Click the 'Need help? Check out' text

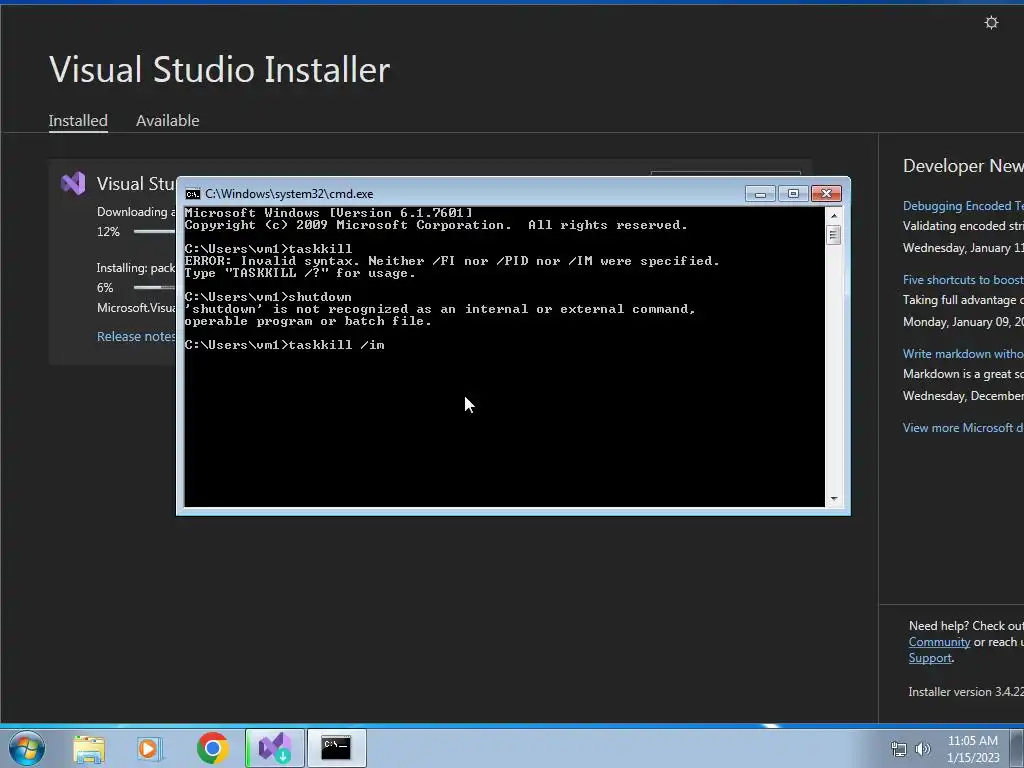tap(966, 626)
